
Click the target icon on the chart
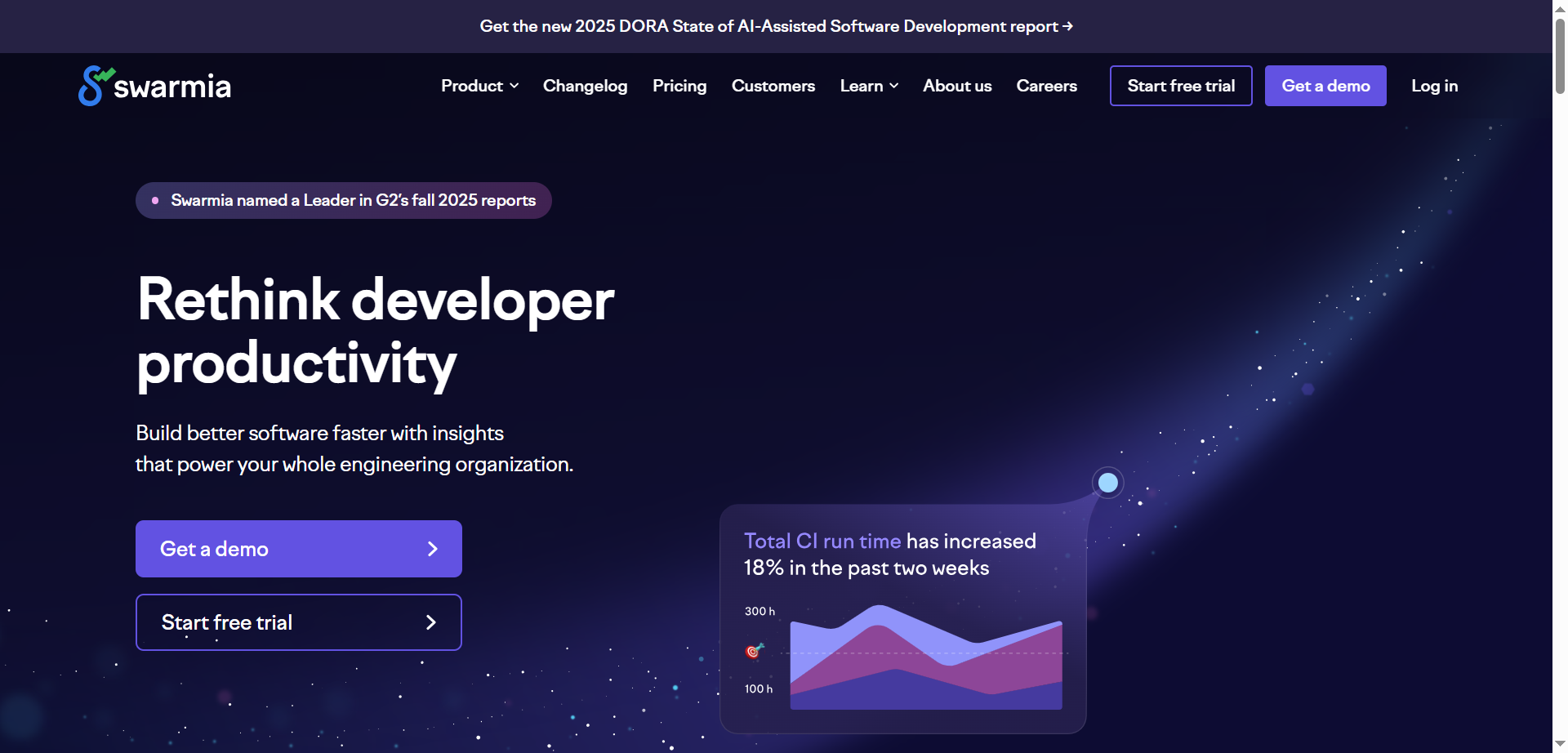[754, 651]
